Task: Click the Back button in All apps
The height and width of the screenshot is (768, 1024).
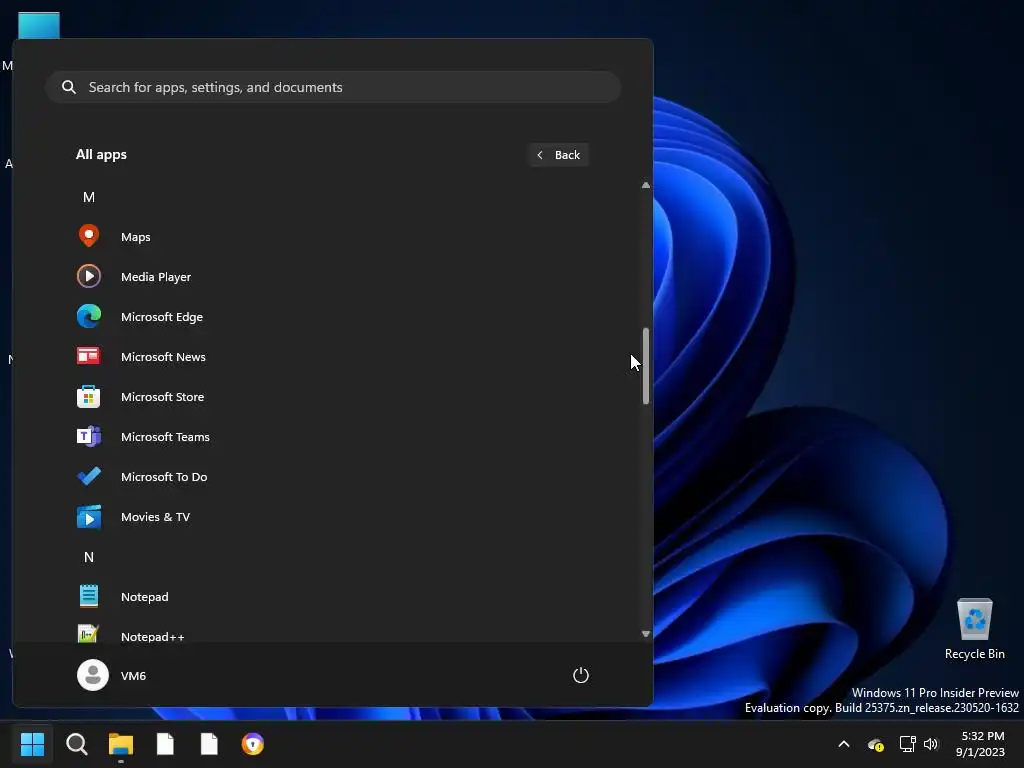Action: click(558, 155)
